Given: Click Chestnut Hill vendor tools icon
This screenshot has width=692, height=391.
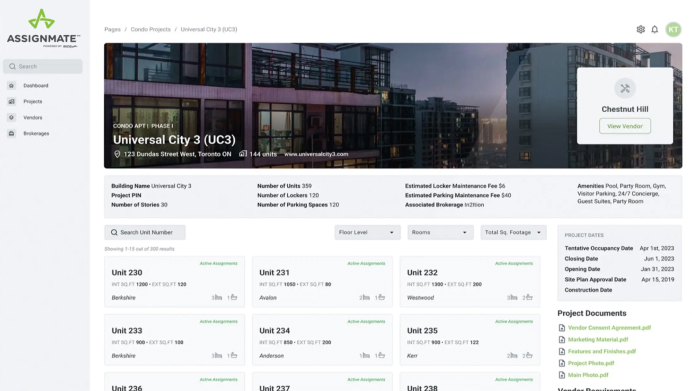Looking at the screenshot, I should point(625,88).
